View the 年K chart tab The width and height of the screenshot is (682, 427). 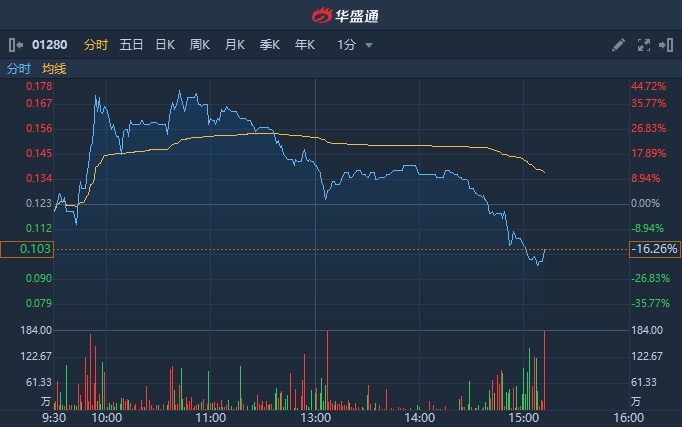coord(305,45)
